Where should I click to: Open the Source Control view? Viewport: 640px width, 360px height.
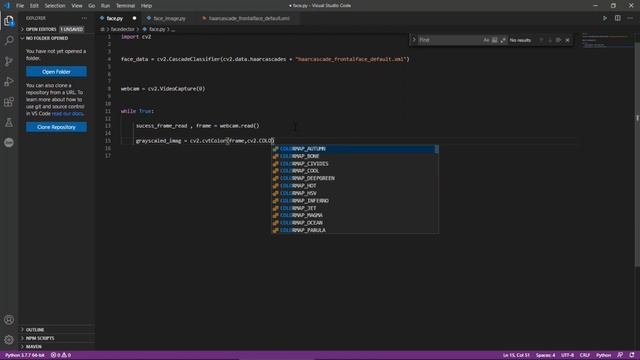(x=9, y=61)
